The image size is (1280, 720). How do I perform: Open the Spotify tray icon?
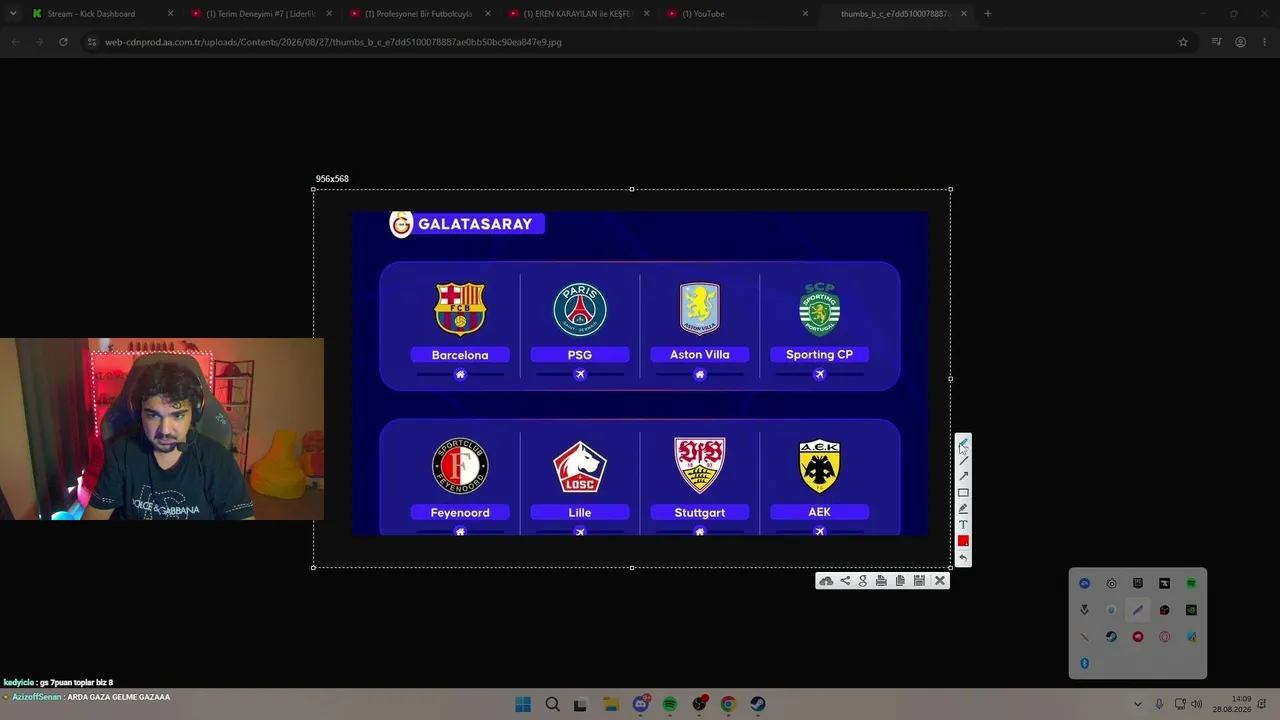[x=1191, y=583]
